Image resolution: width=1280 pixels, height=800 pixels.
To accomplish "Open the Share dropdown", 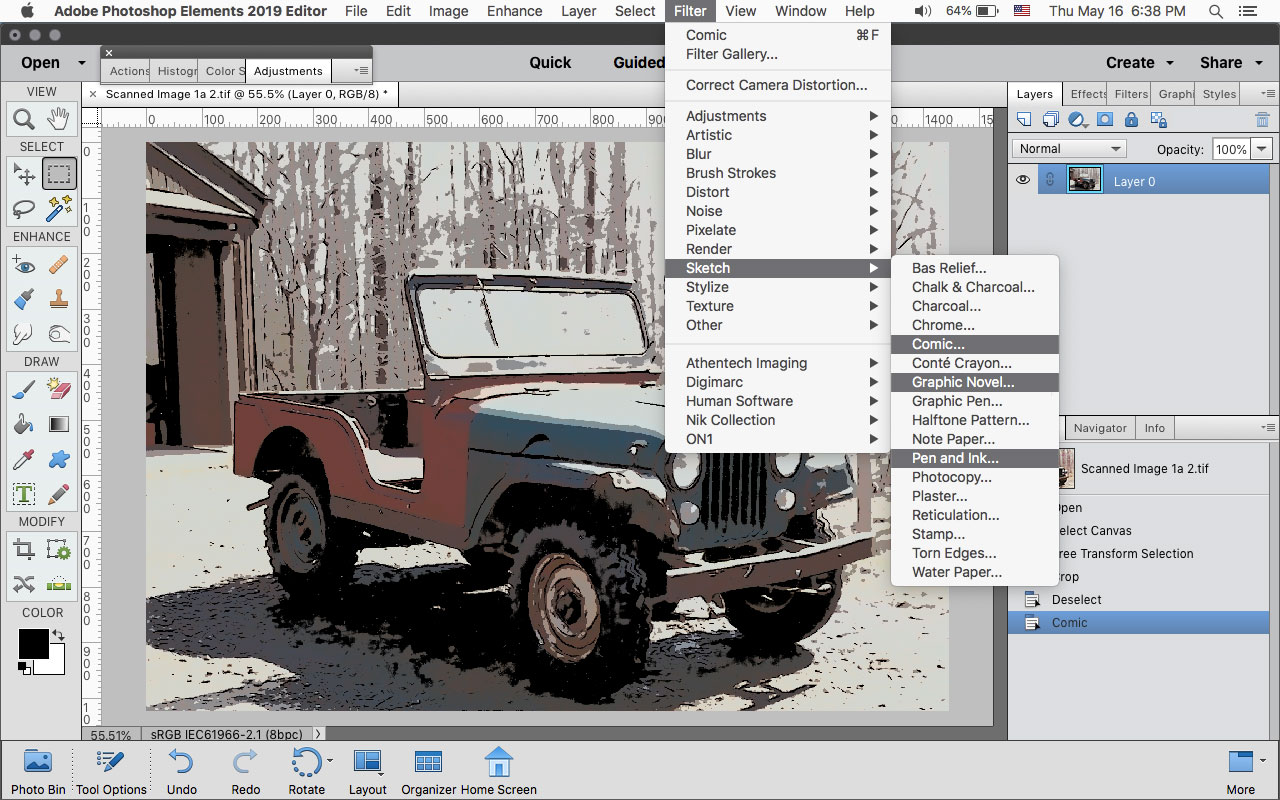I will (1229, 62).
